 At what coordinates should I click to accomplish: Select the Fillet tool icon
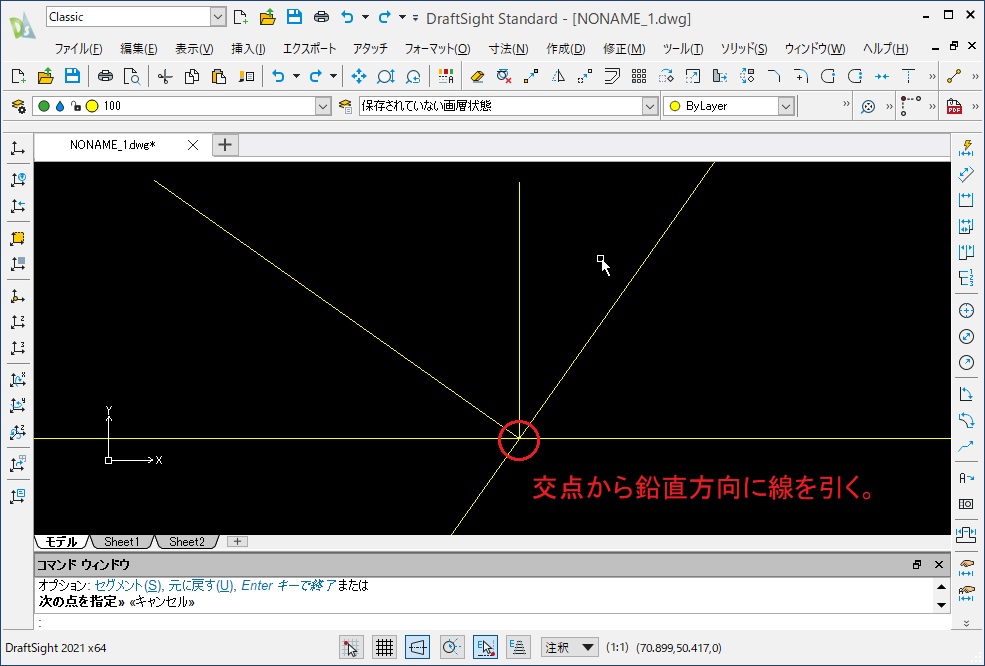pyautogui.click(x=774, y=77)
